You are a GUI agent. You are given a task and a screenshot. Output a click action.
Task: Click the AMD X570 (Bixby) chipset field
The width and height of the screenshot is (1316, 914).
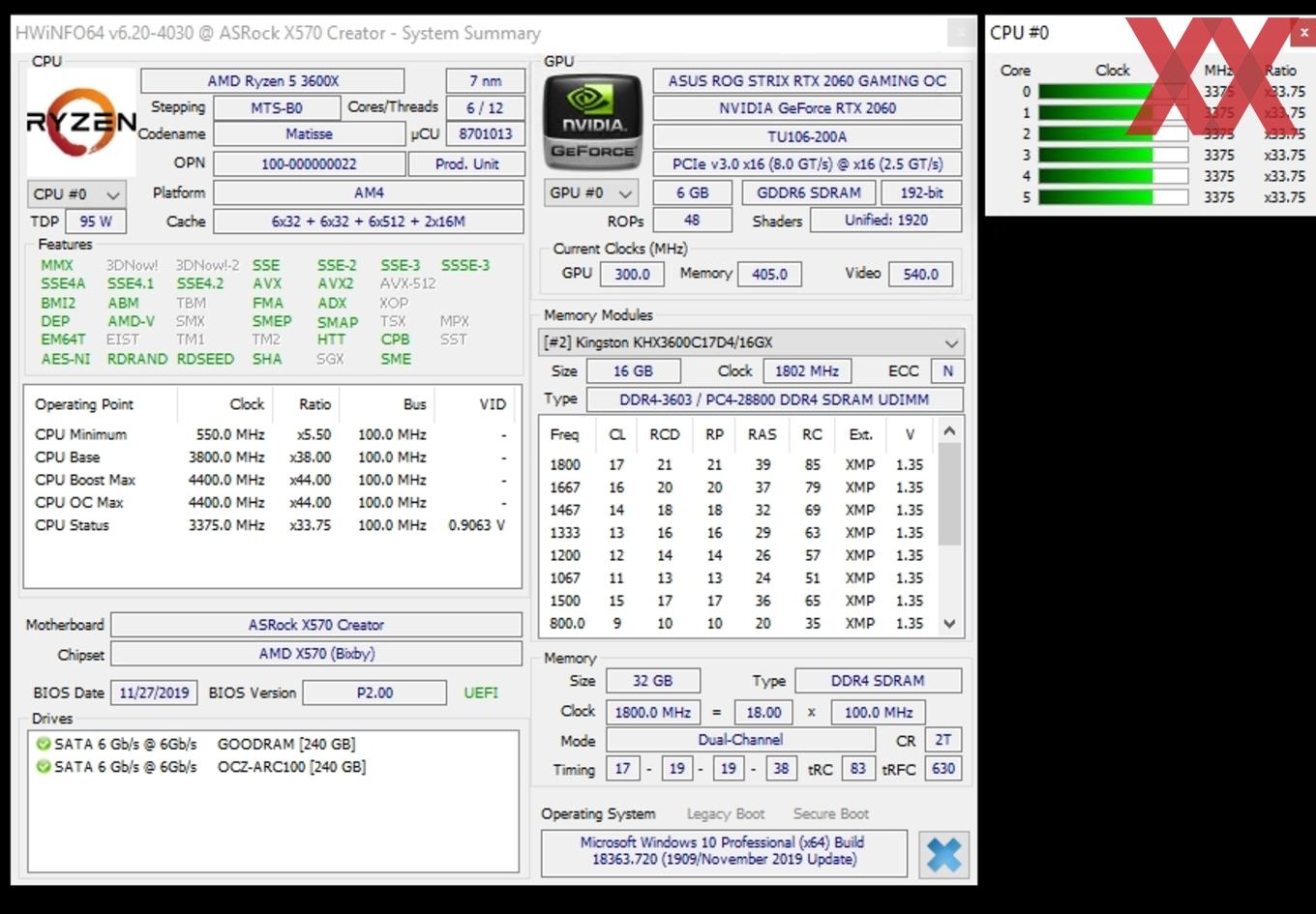coord(316,654)
